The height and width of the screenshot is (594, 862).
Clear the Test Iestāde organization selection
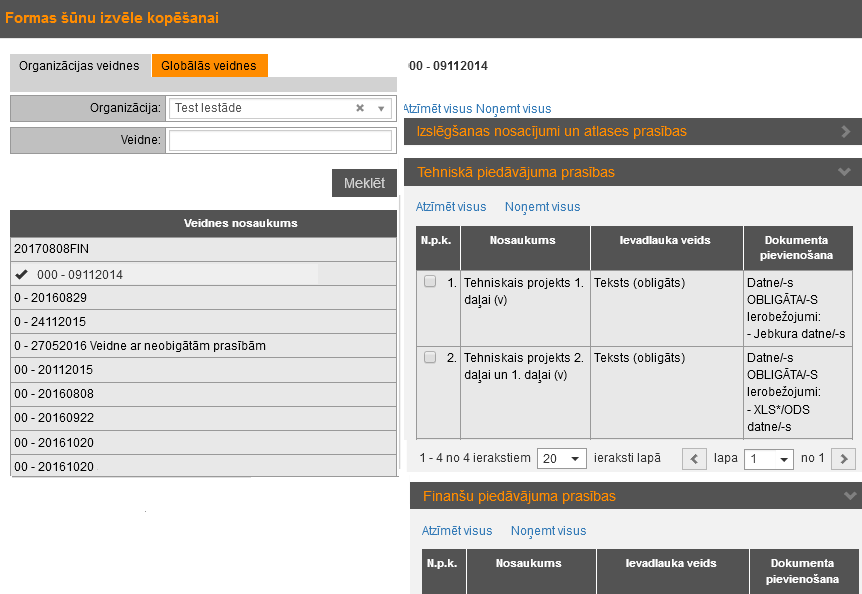click(360, 108)
